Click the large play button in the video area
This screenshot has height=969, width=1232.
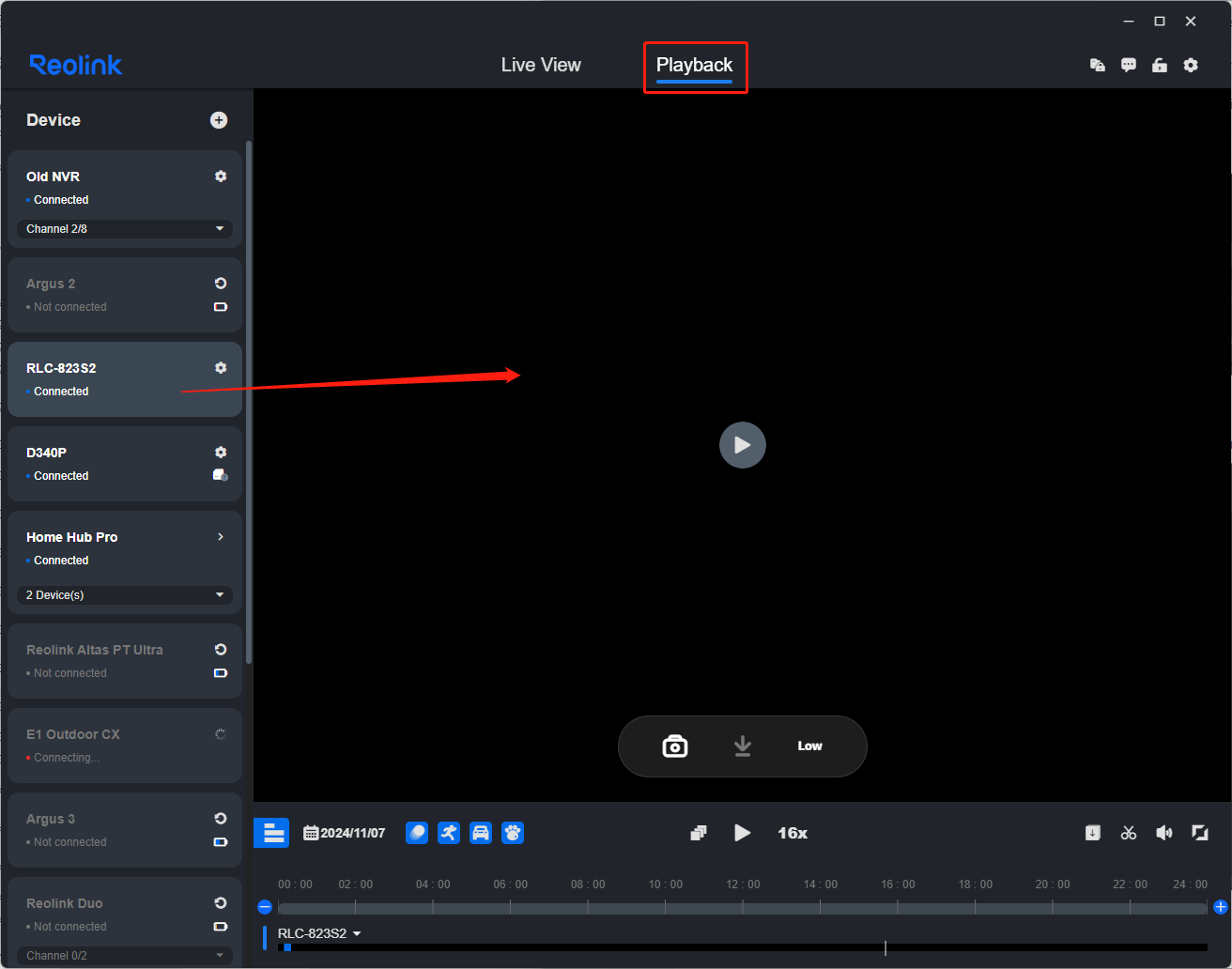pos(743,445)
